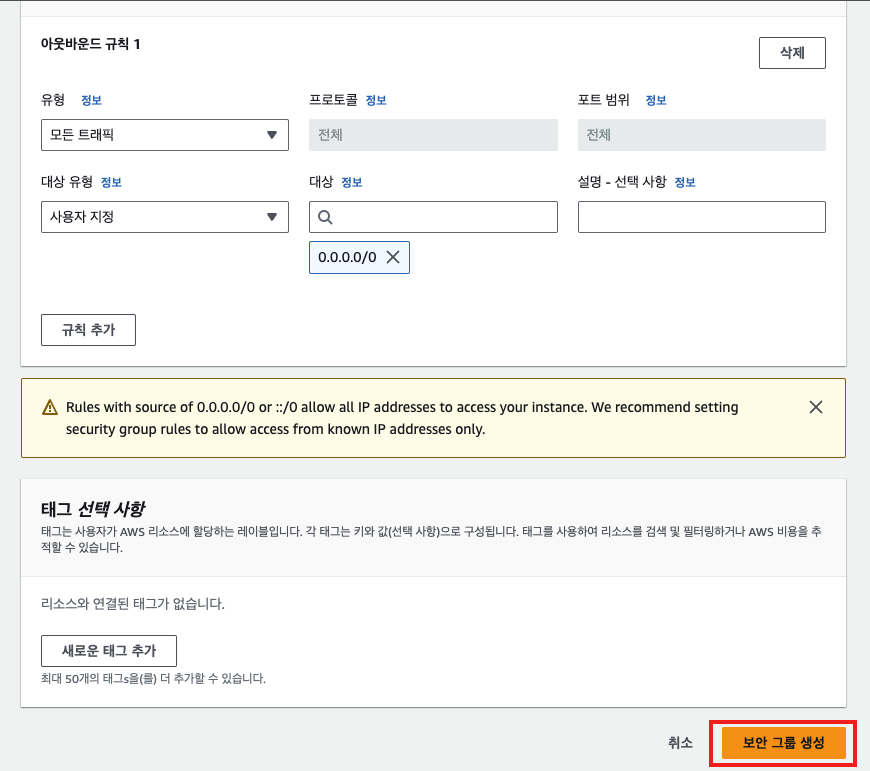Viewport: 870px width, 771px height.
Task: Click the disabled 프로토콜 field showing 전체
Action: coord(433,135)
